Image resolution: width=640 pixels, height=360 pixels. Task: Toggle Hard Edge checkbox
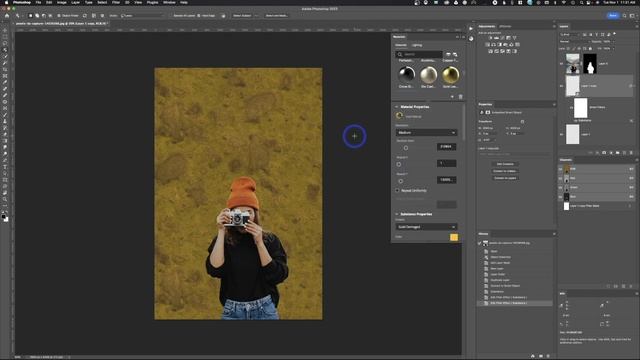pyautogui.click(x=200, y=16)
